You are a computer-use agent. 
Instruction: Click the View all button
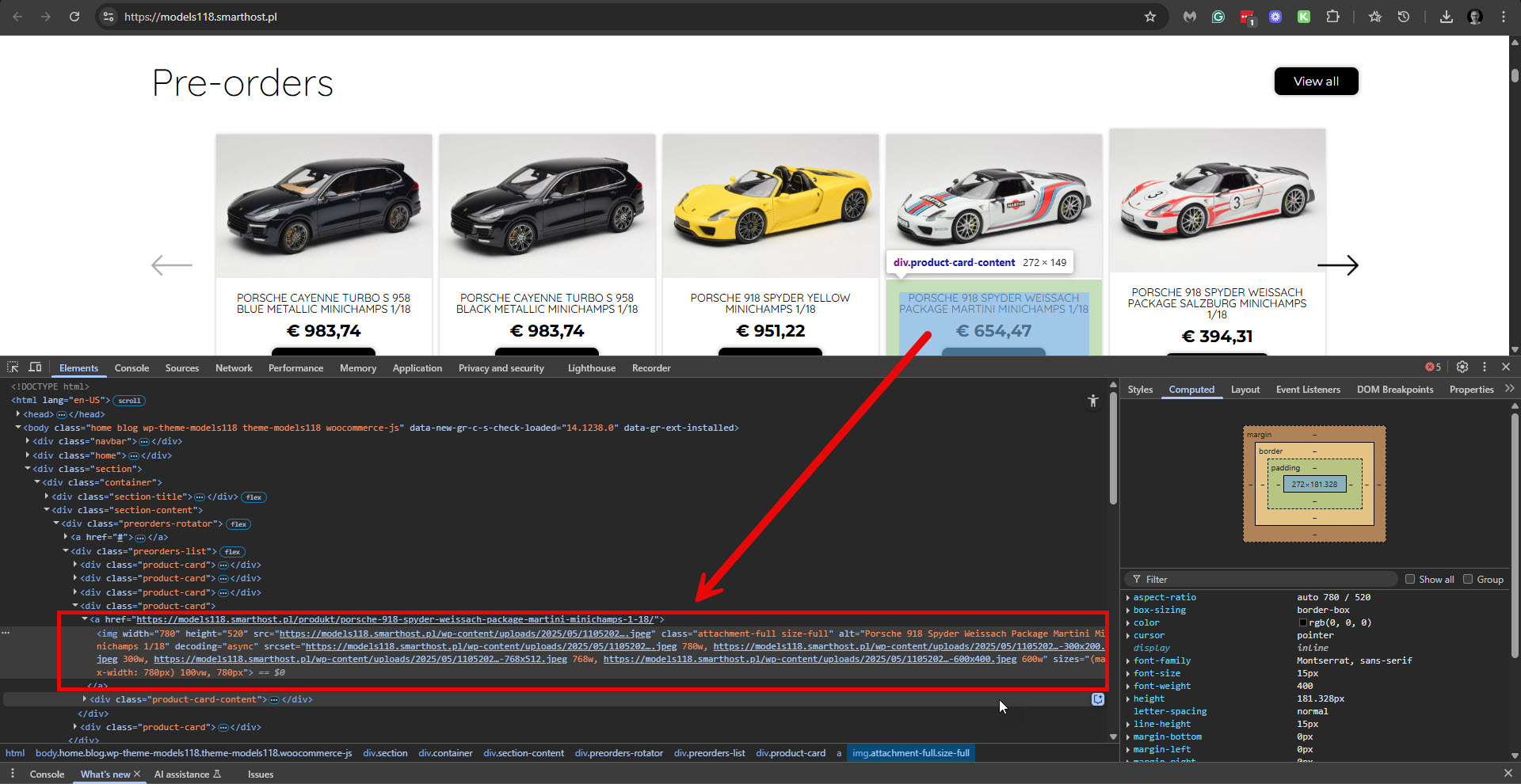click(1316, 82)
